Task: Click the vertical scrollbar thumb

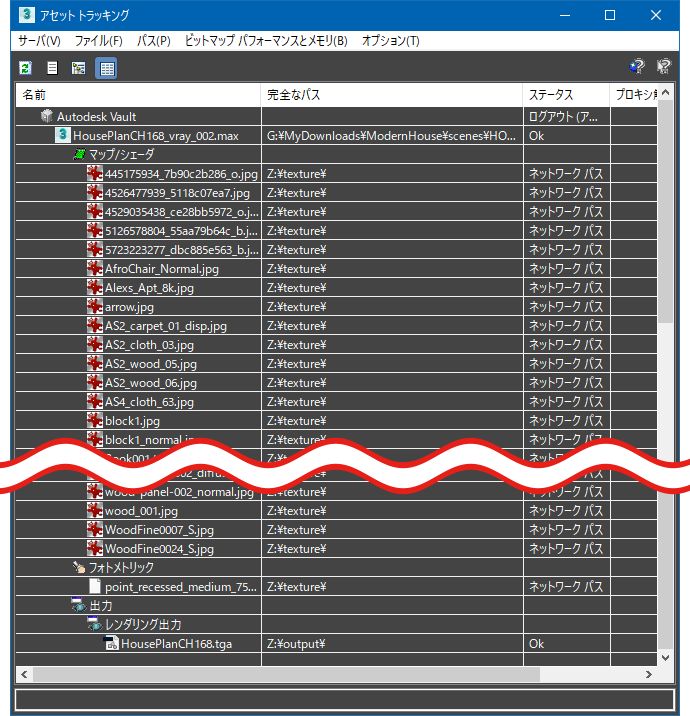Action: pyautogui.click(x=665, y=211)
